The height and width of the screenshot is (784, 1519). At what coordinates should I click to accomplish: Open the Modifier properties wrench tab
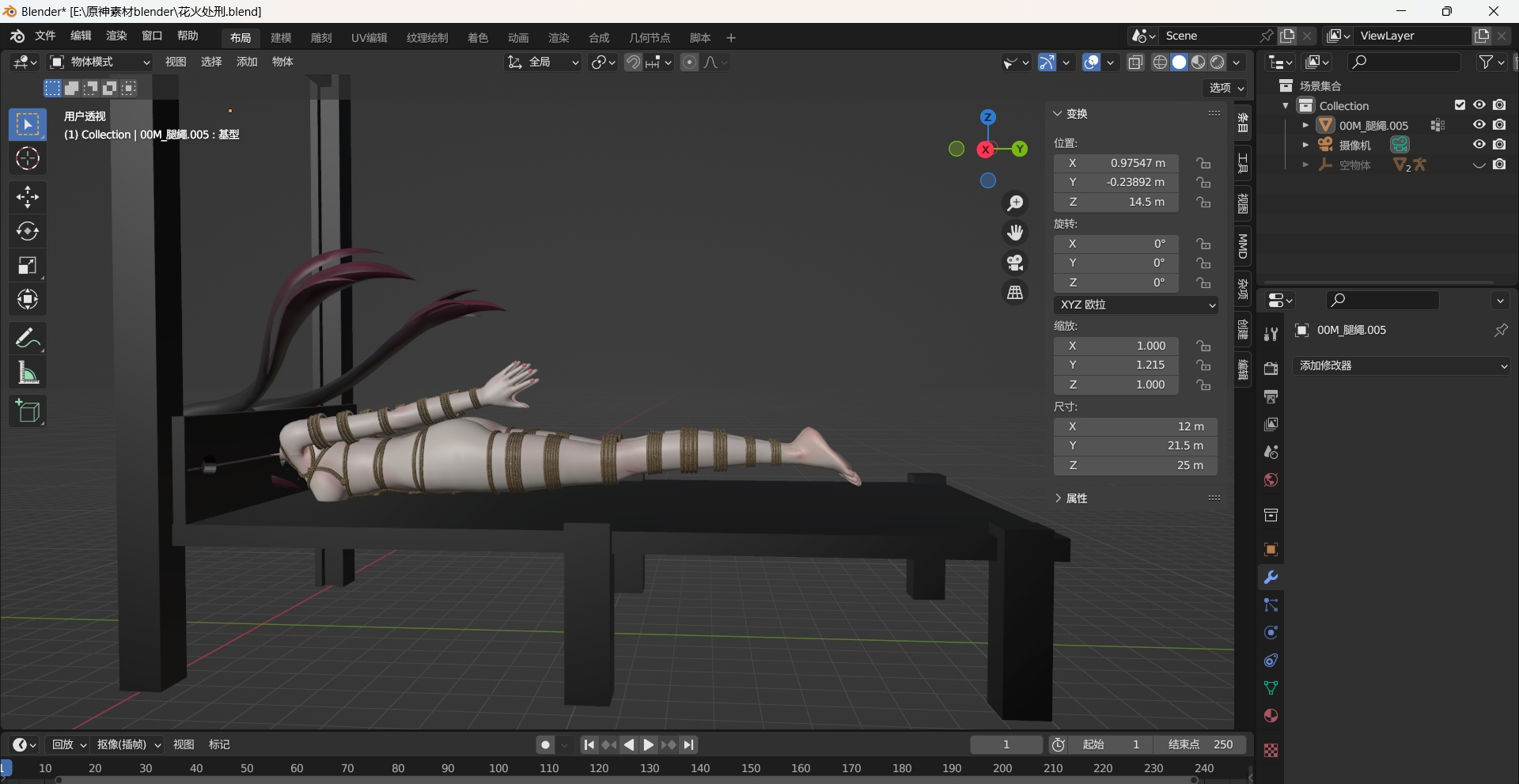pyautogui.click(x=1271, y=578)
